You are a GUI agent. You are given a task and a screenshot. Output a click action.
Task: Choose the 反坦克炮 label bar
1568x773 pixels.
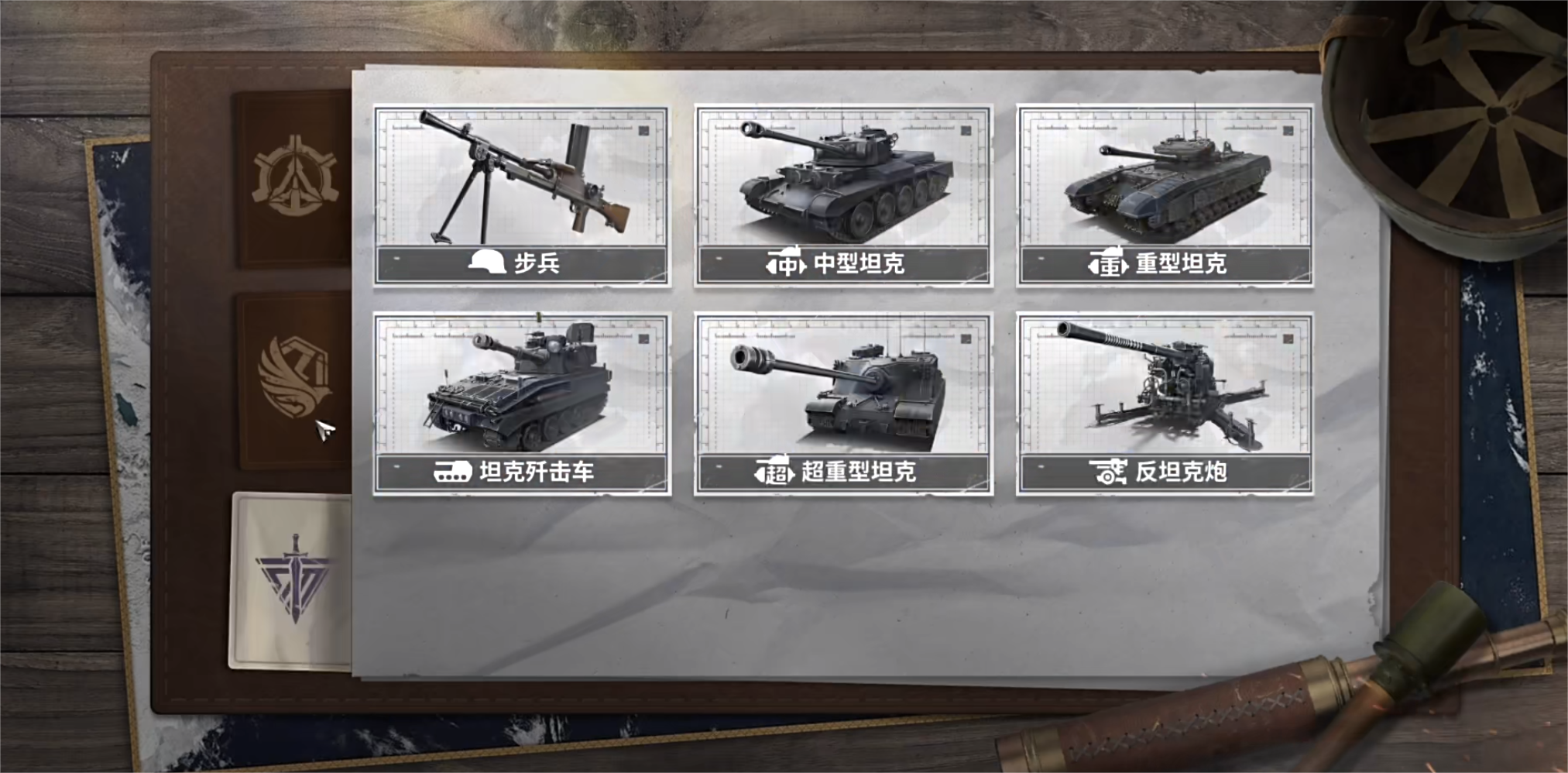point(1165,472)
